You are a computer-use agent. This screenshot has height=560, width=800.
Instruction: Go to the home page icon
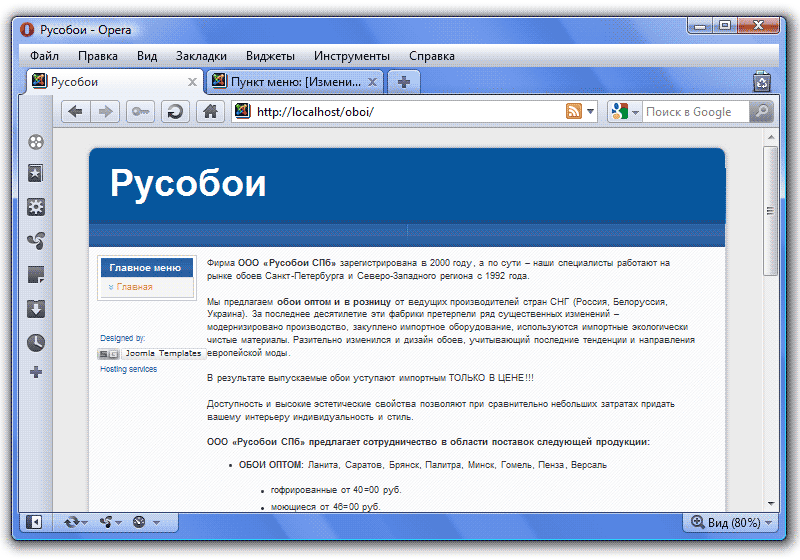pos(210,112)
